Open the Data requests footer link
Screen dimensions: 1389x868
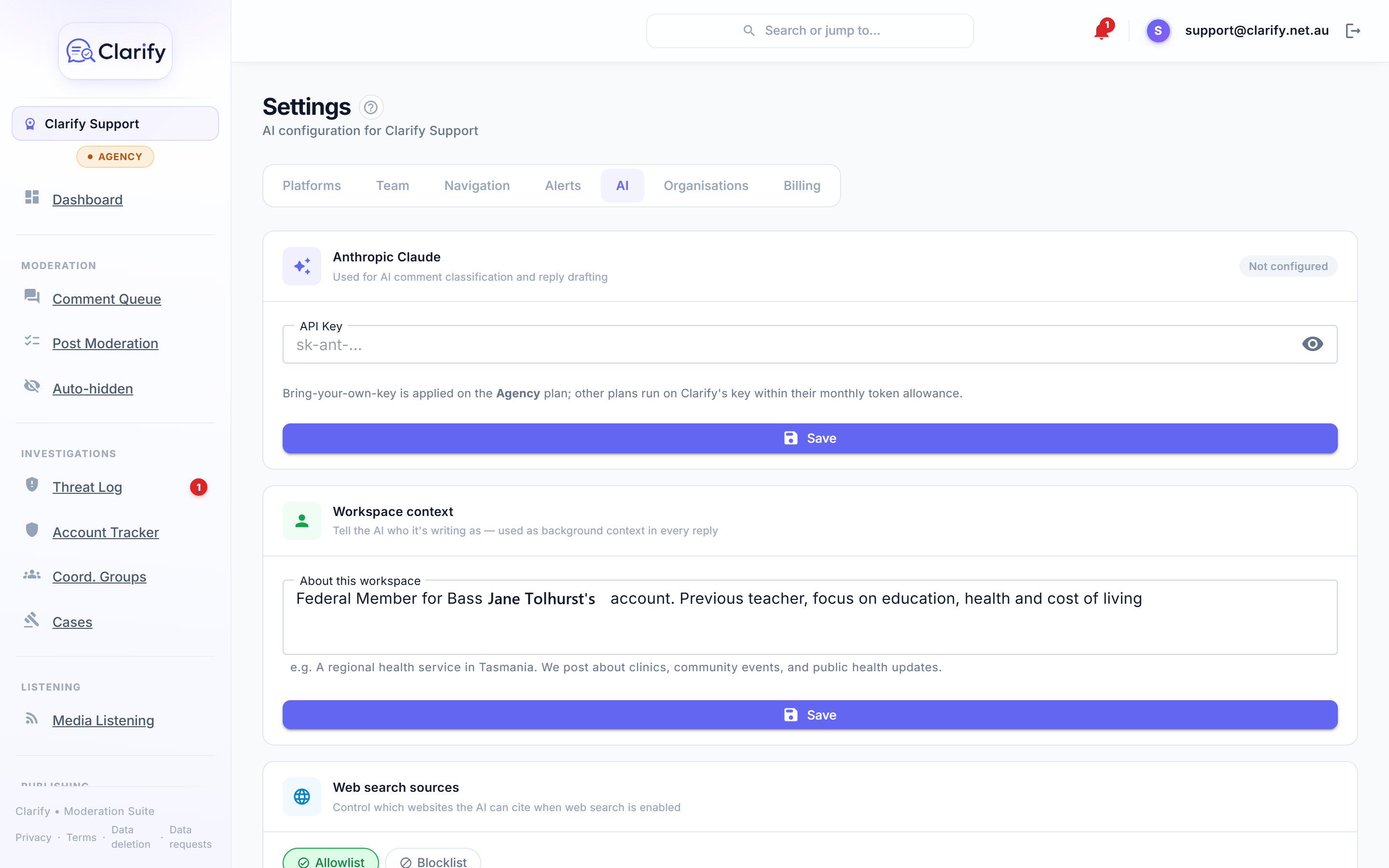(x=191, y=837)
